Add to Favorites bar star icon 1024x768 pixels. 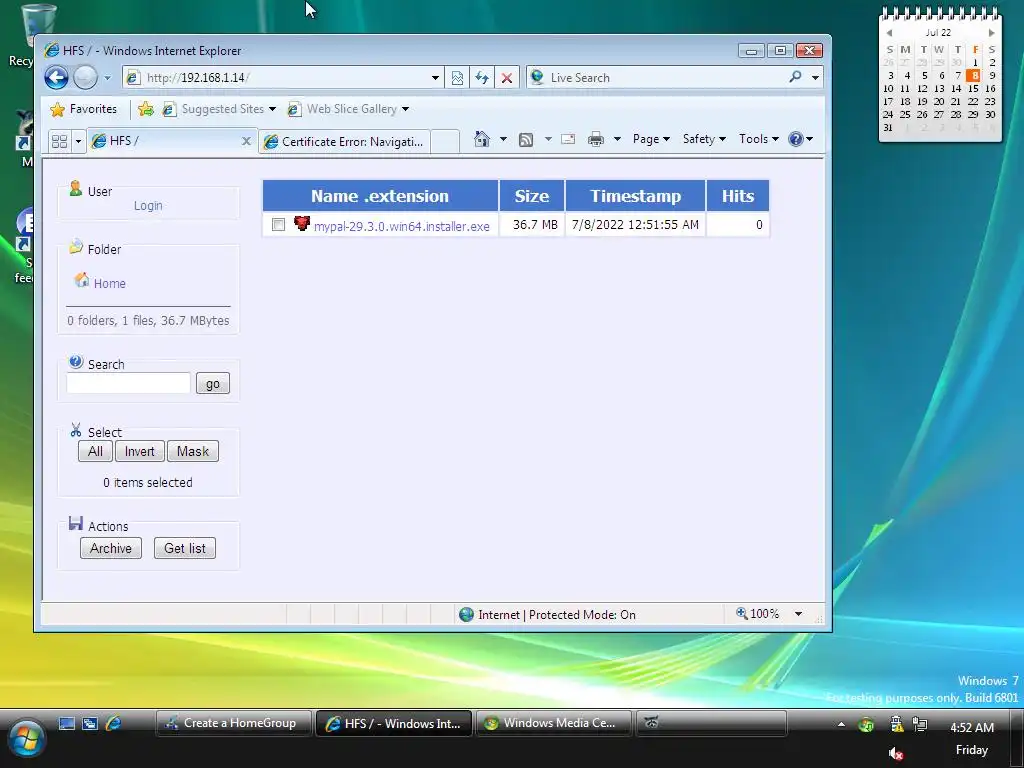click(146, 109)
